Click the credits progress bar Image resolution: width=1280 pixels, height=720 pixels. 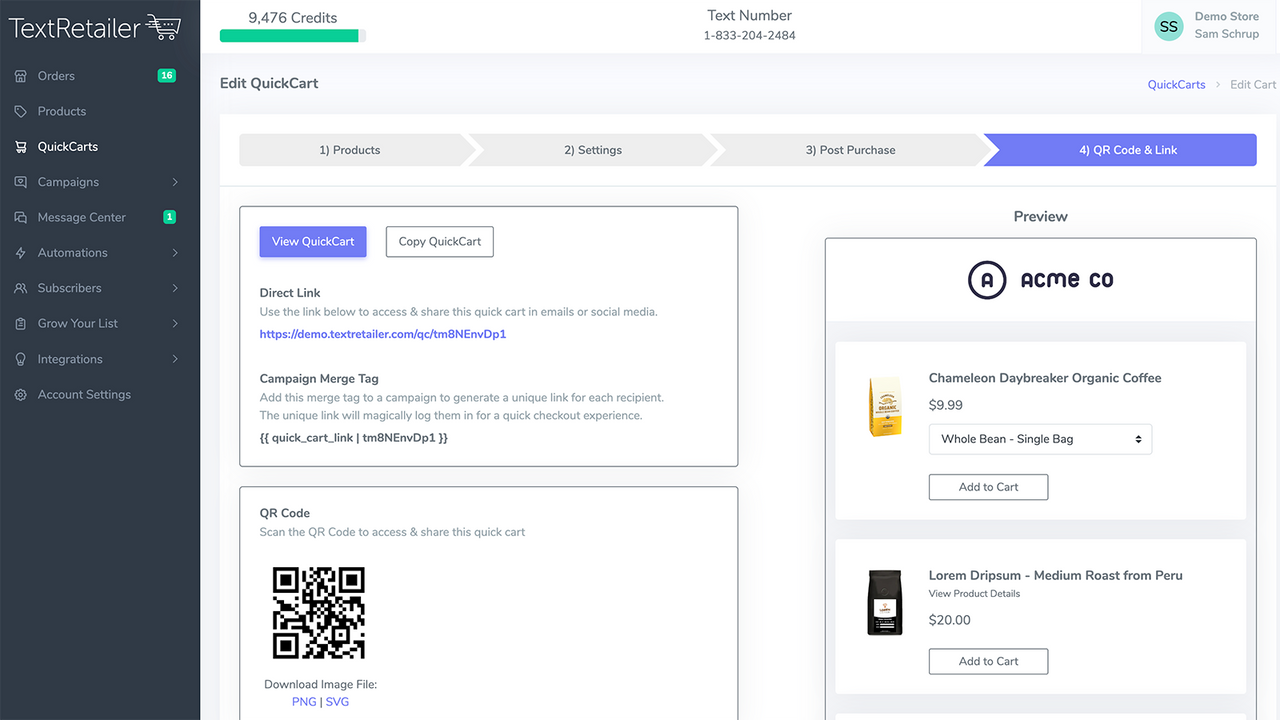tap(293, 36)
